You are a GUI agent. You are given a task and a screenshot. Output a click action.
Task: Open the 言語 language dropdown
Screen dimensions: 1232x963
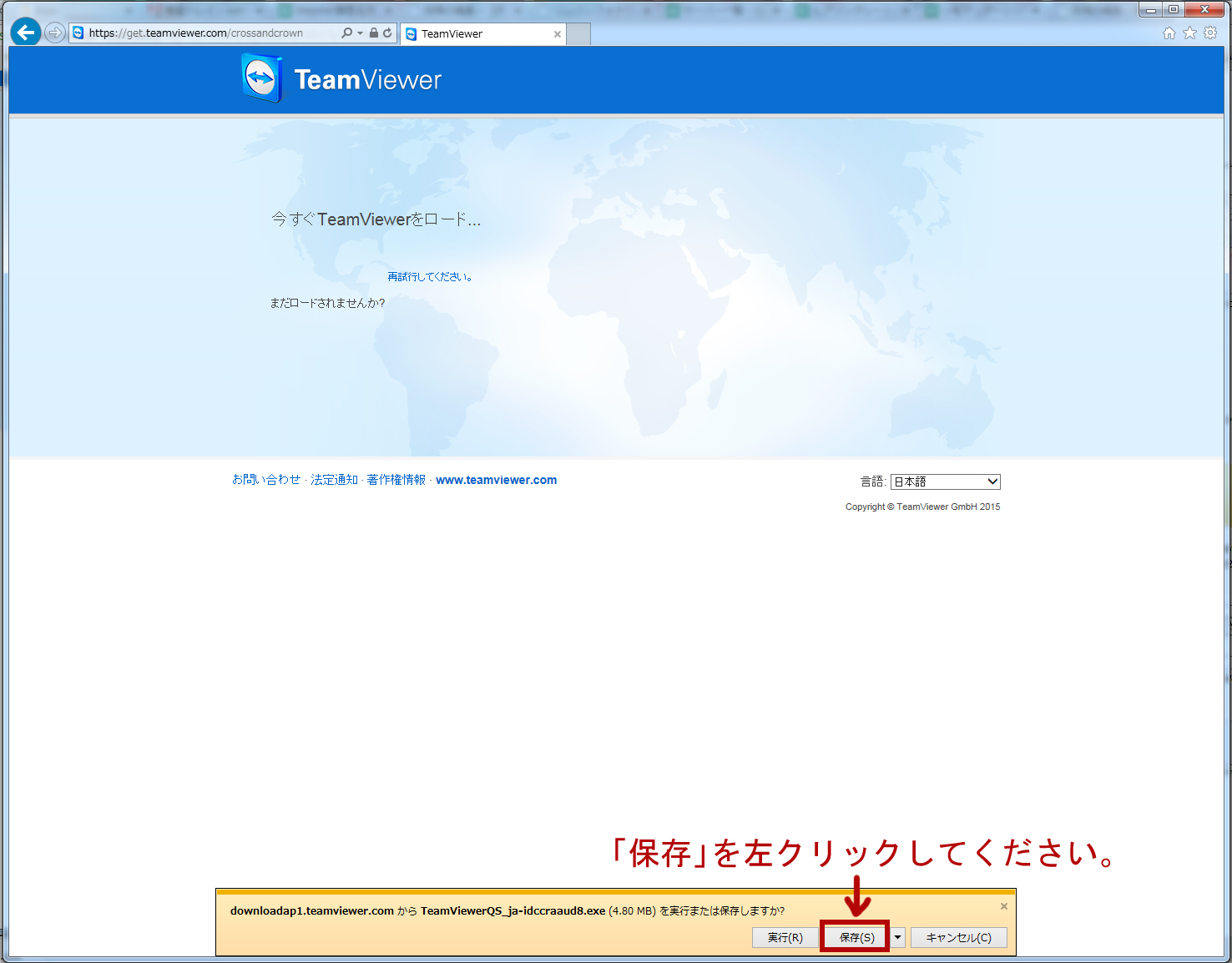pos(946,481)
